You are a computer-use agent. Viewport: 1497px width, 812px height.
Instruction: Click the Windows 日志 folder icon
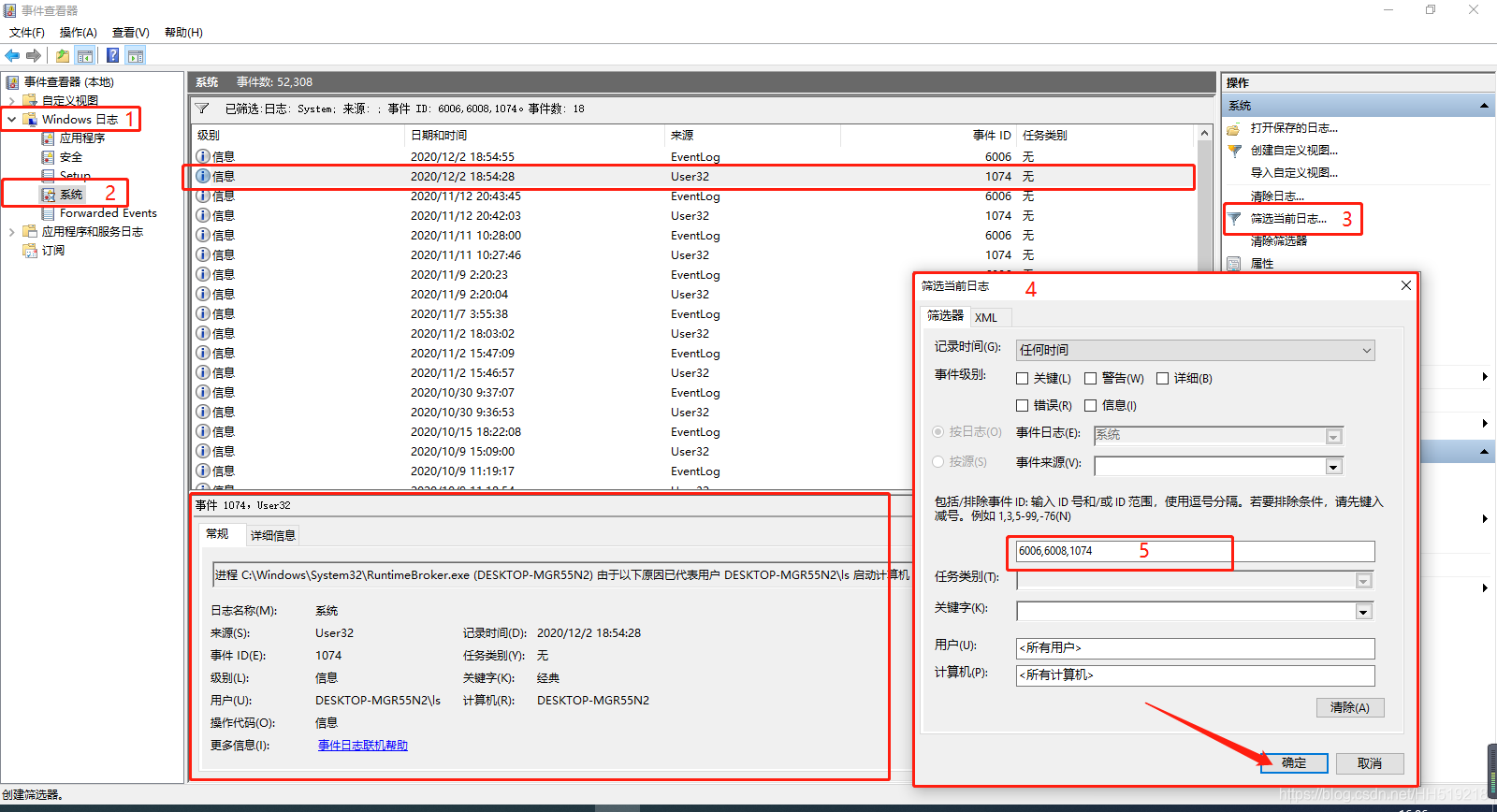coord(30,119)
